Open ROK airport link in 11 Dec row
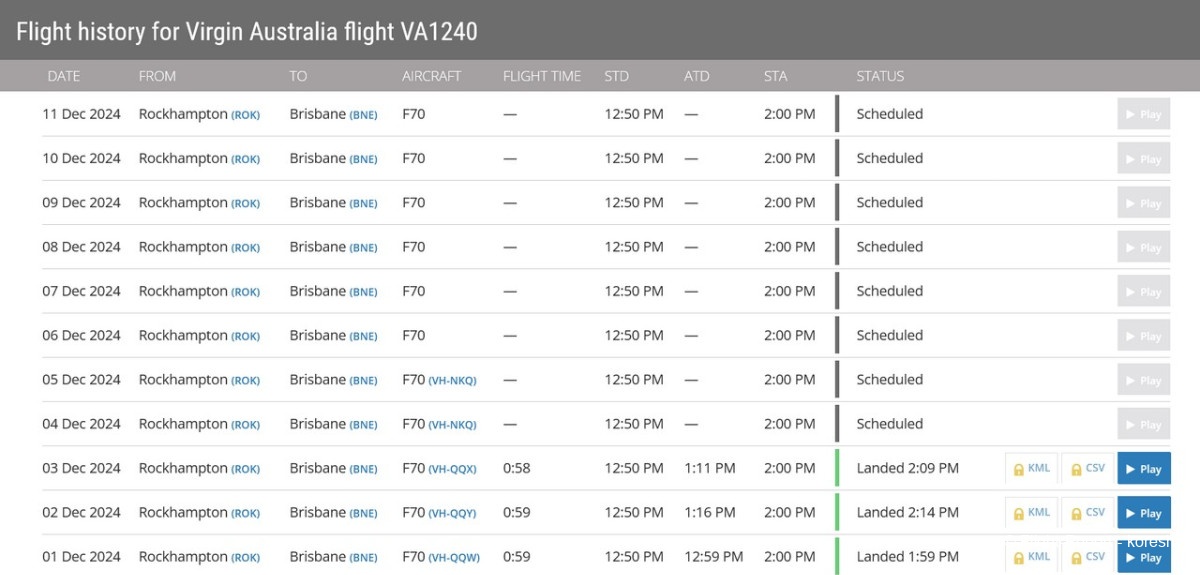This screenshot has height=575, width=1200. (x=245, y=115)
